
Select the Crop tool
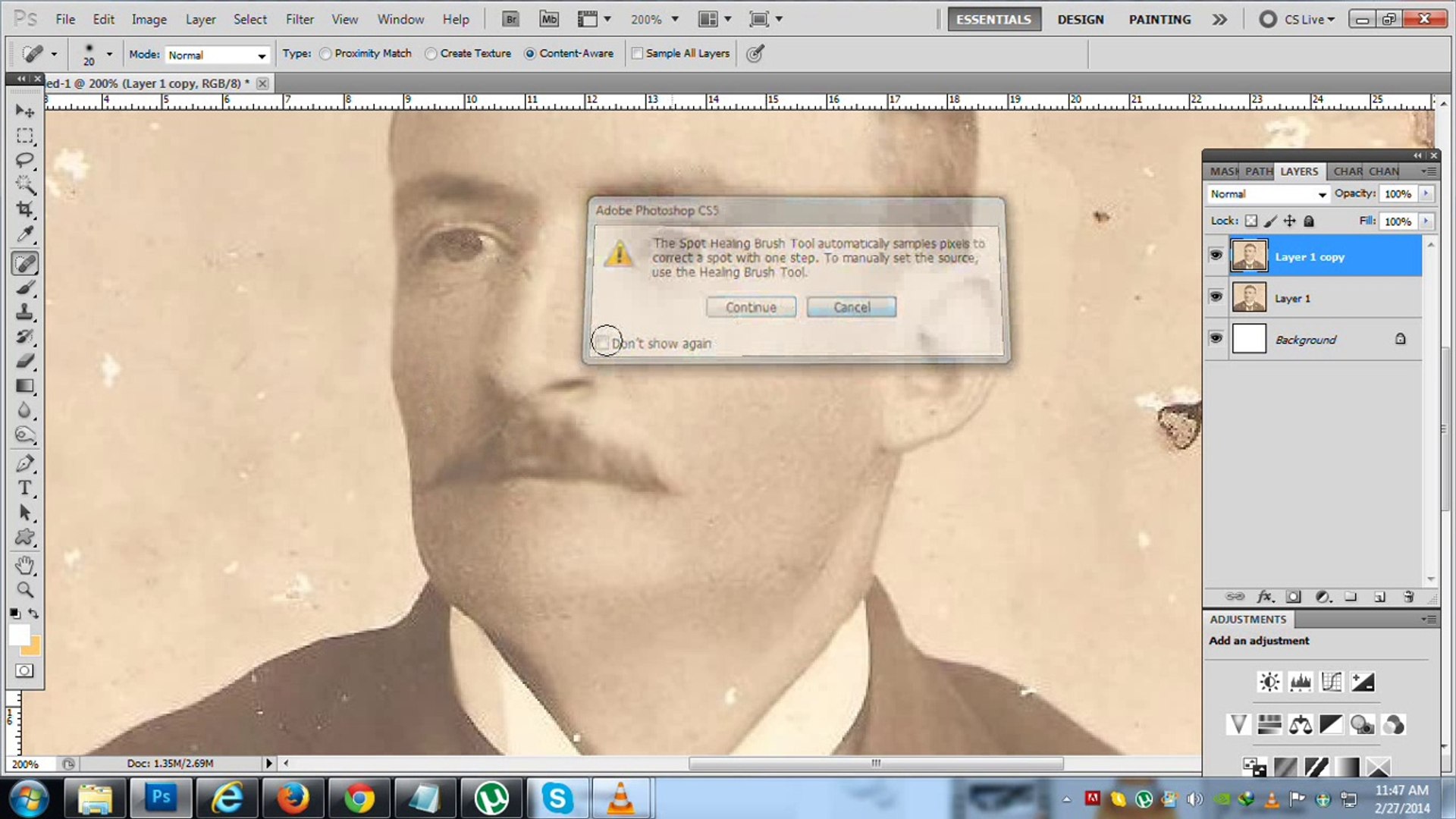pyautogui.click(x=25, y=209)
